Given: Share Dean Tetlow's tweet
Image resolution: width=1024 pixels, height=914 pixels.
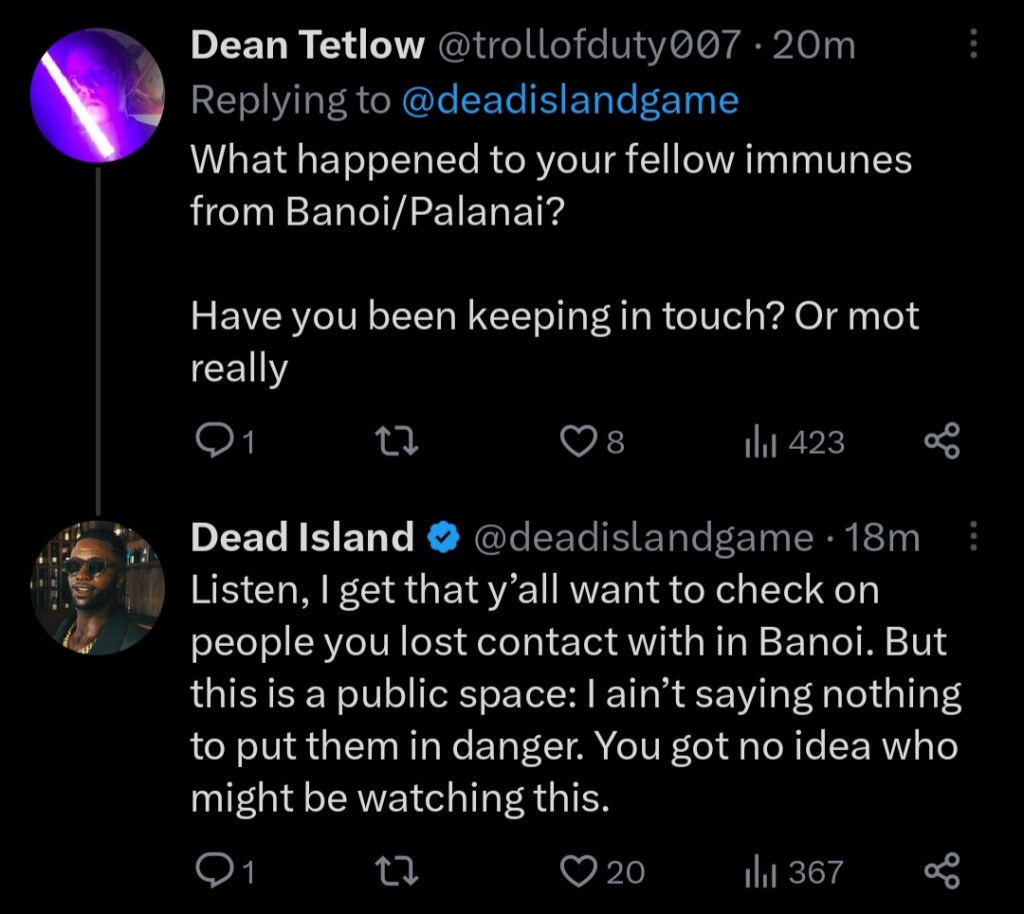Looking at the screenshot, I should click(942, 441).
